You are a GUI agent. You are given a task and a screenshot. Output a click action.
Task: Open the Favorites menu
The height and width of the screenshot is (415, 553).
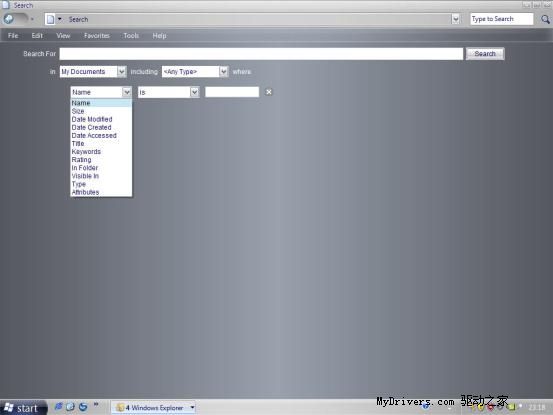click(97, 36)
